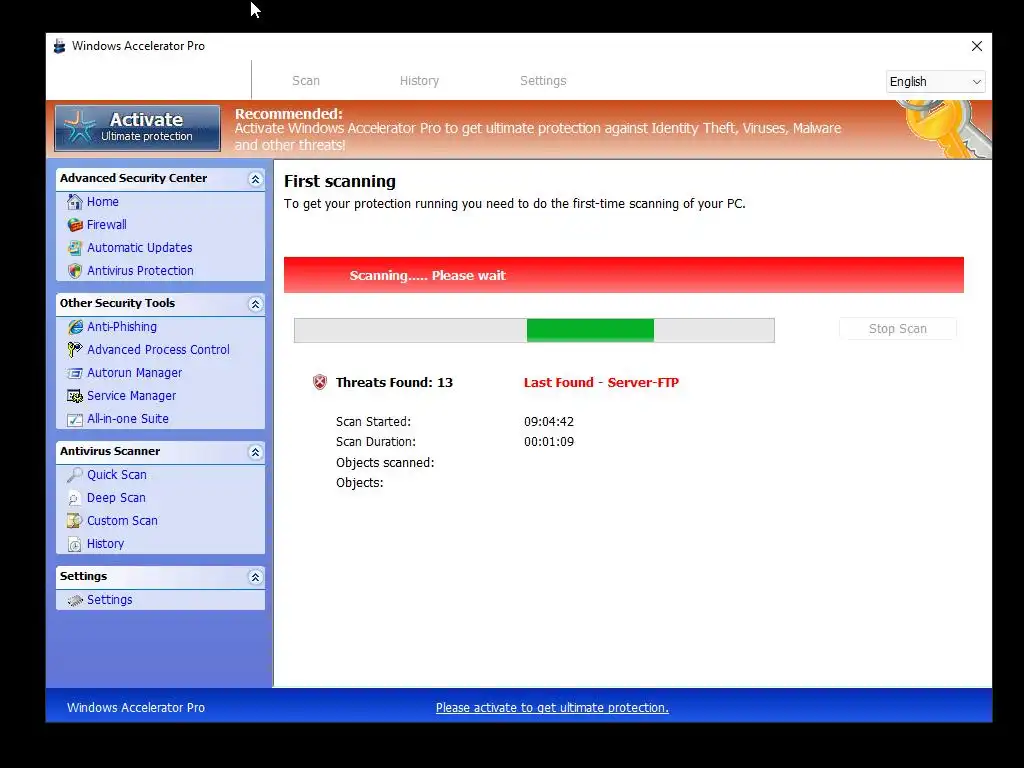
Task: Open the Service Manager link
Action: click(131, 396)
